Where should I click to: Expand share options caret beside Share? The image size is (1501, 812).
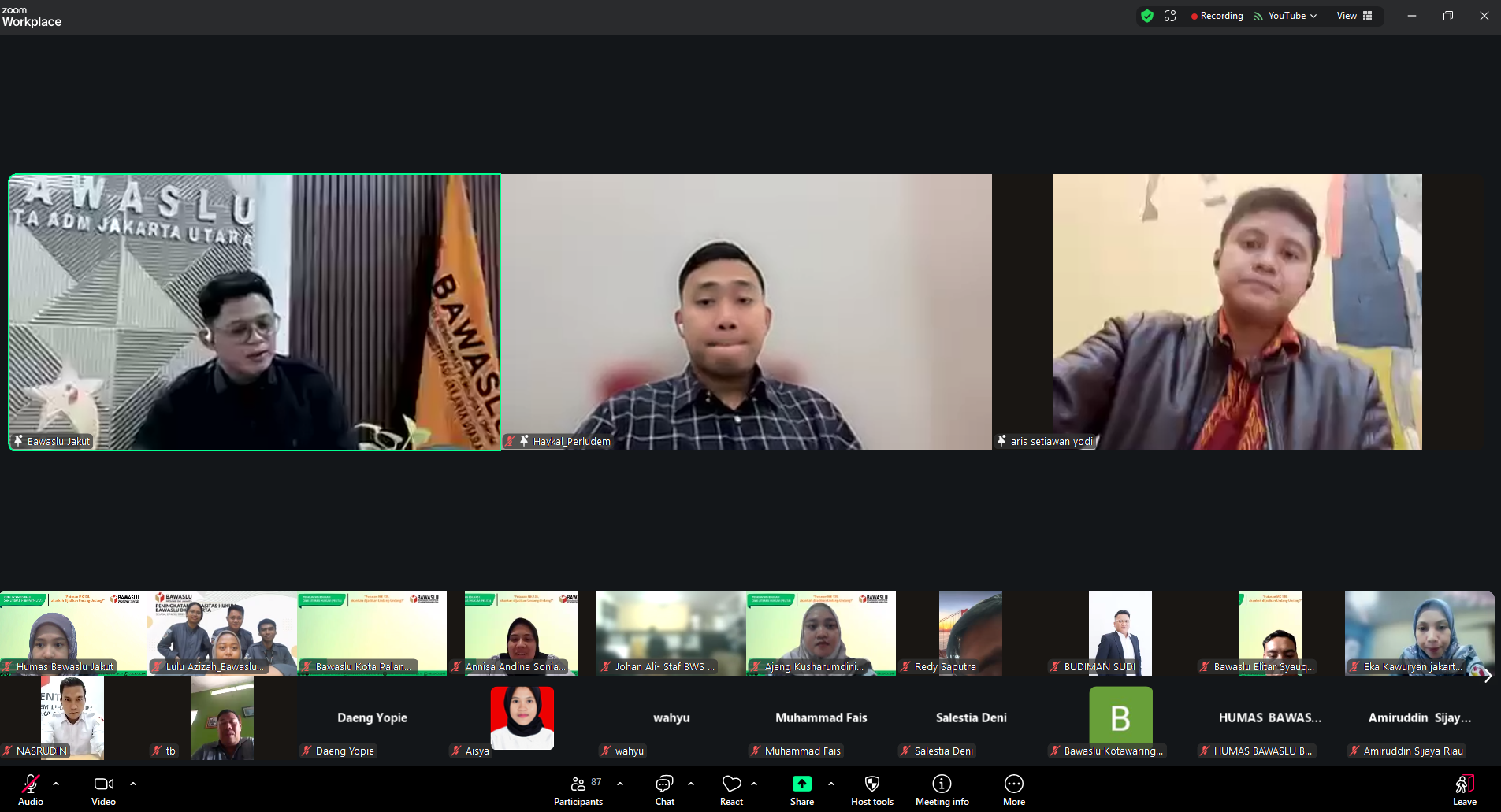pos(831,784)
